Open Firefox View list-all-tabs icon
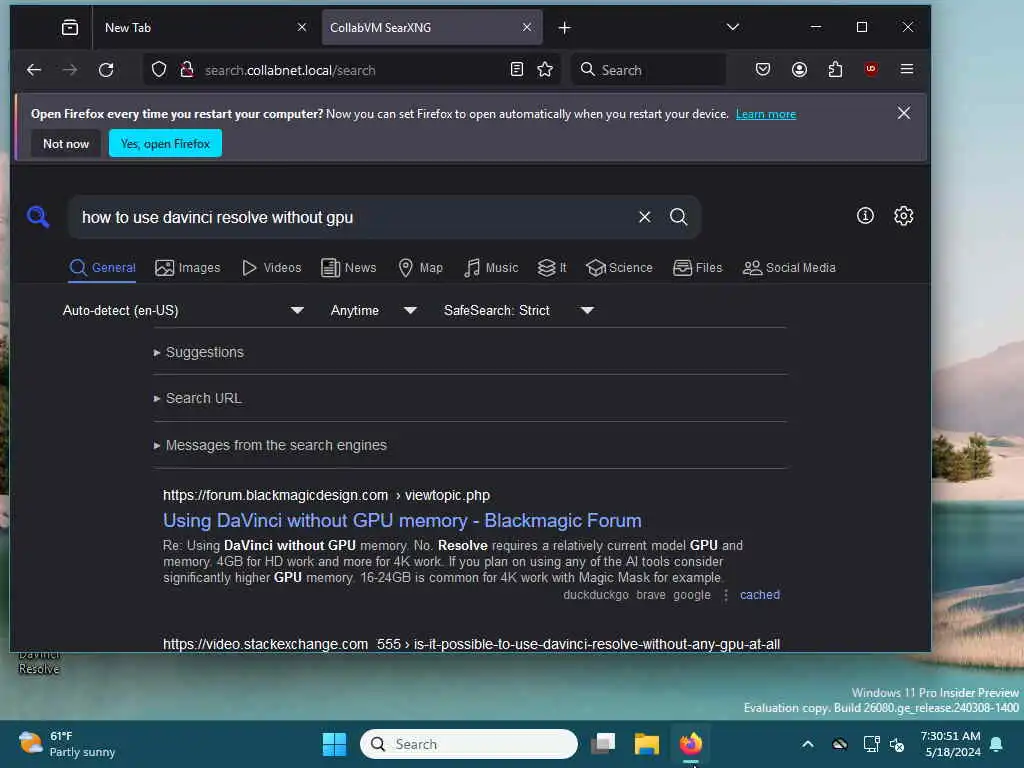Image resolution: width=1024 pixels, height=768 pixels. tap(70, 27)
